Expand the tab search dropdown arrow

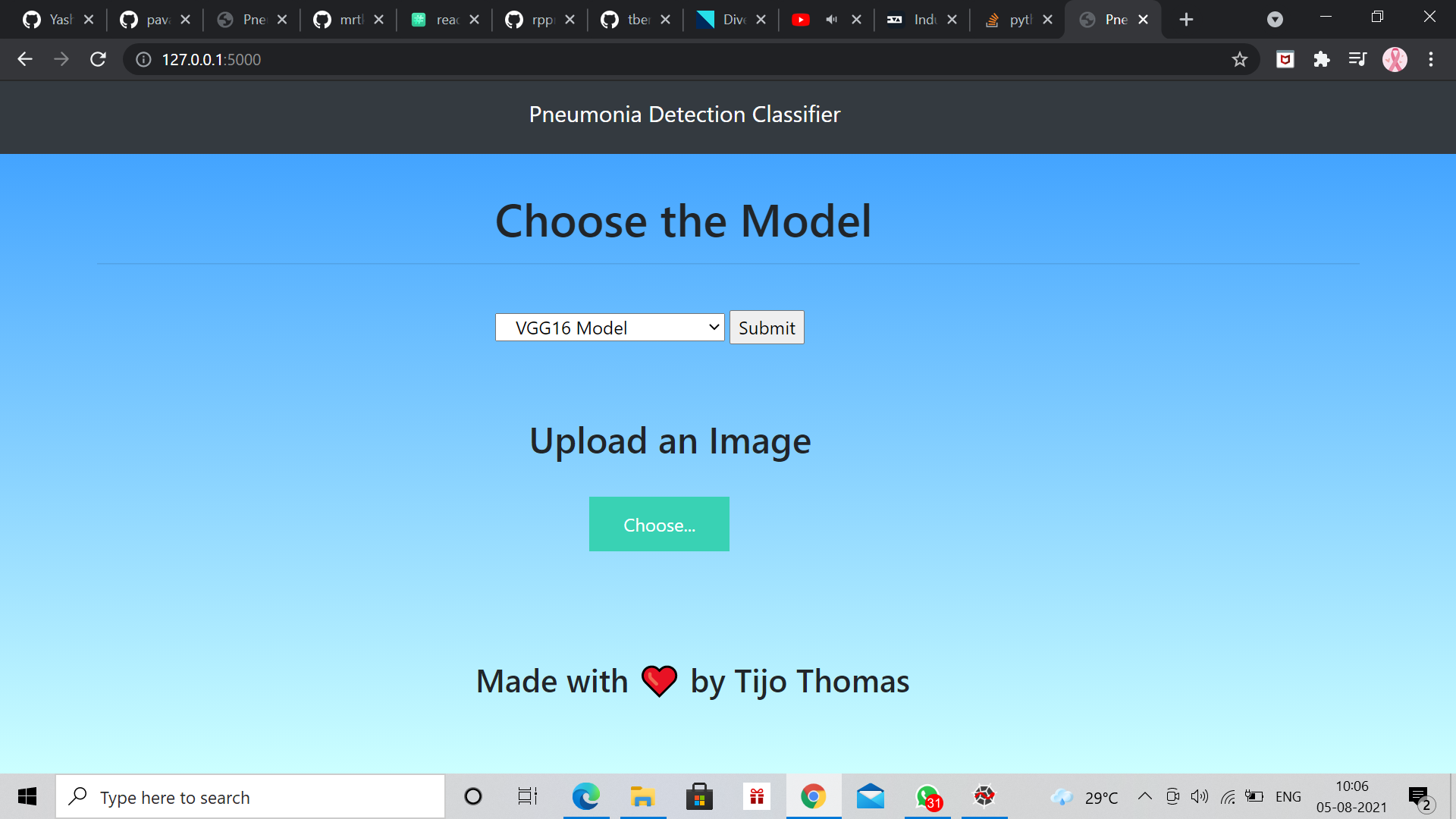(1275, 20)
